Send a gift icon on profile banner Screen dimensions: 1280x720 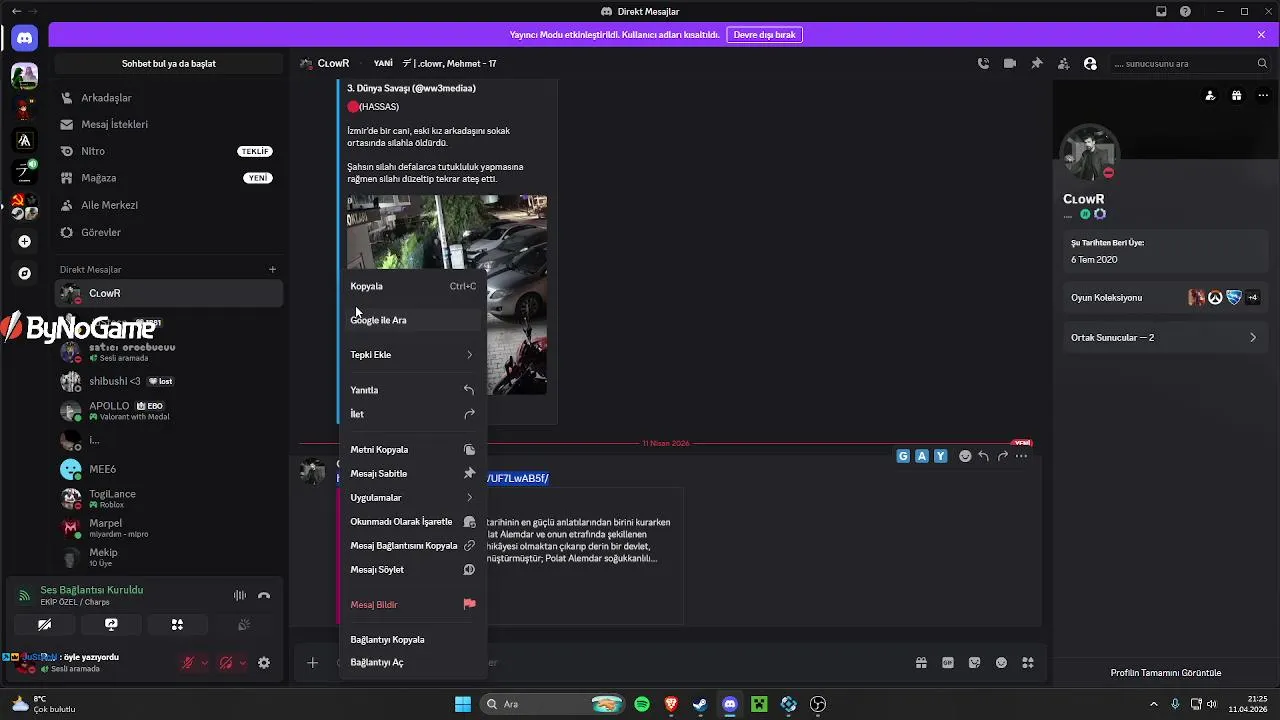pos(1237,96)
